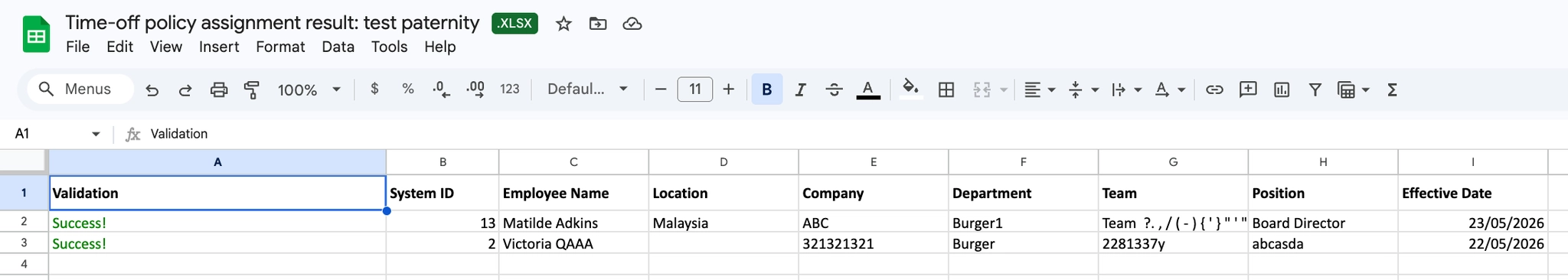
Task: Format as currency with dollar icon
Action: click(x=374, y=89)
